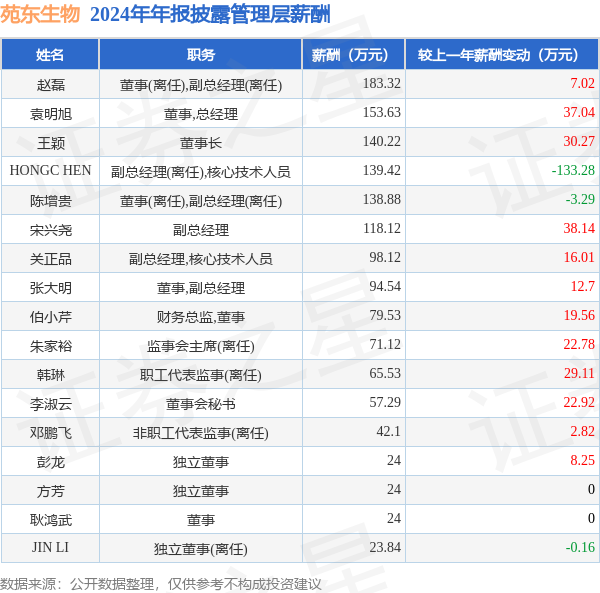Viewport: 600px width, 593px height.
Task: Click the change value -0.16
Action: (580, 547)
